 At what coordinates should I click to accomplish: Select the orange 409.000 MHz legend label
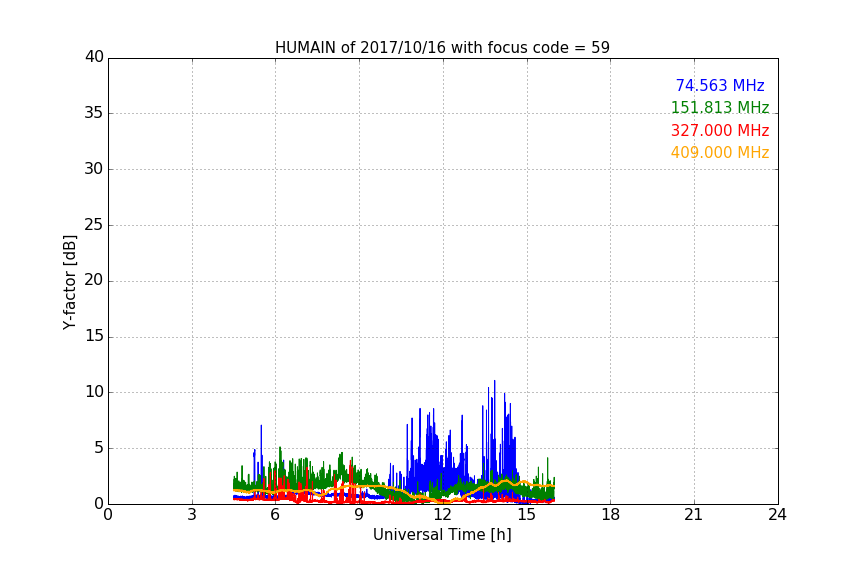pos(720,153)
